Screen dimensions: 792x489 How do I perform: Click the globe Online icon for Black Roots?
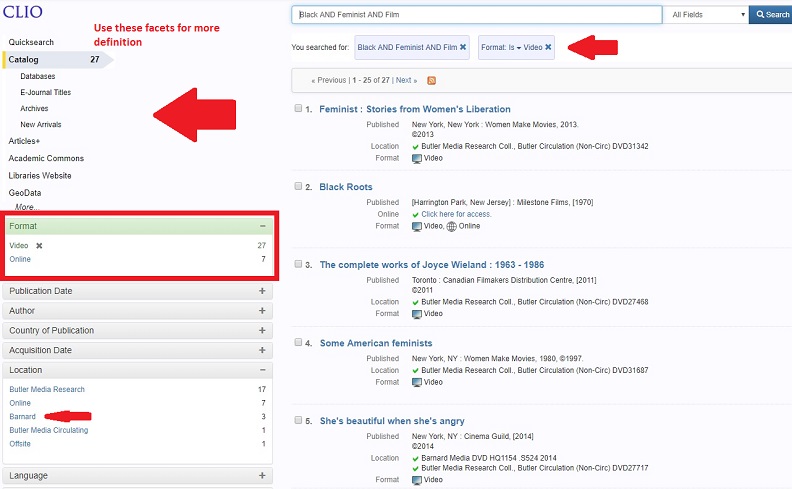click(x=452, y=226)
